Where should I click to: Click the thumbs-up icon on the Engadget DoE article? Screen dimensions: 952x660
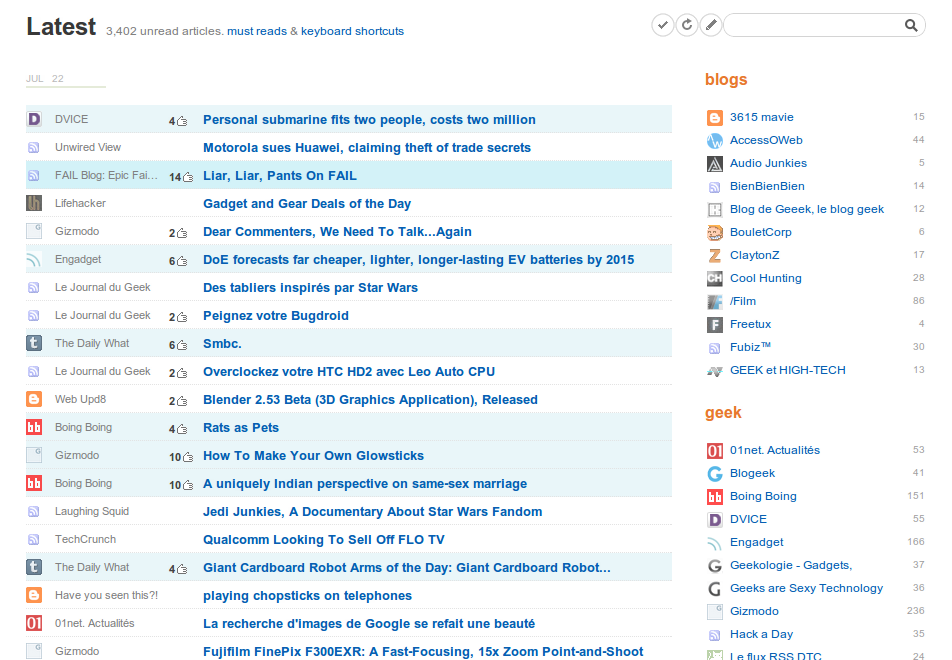tap(182, 261)
